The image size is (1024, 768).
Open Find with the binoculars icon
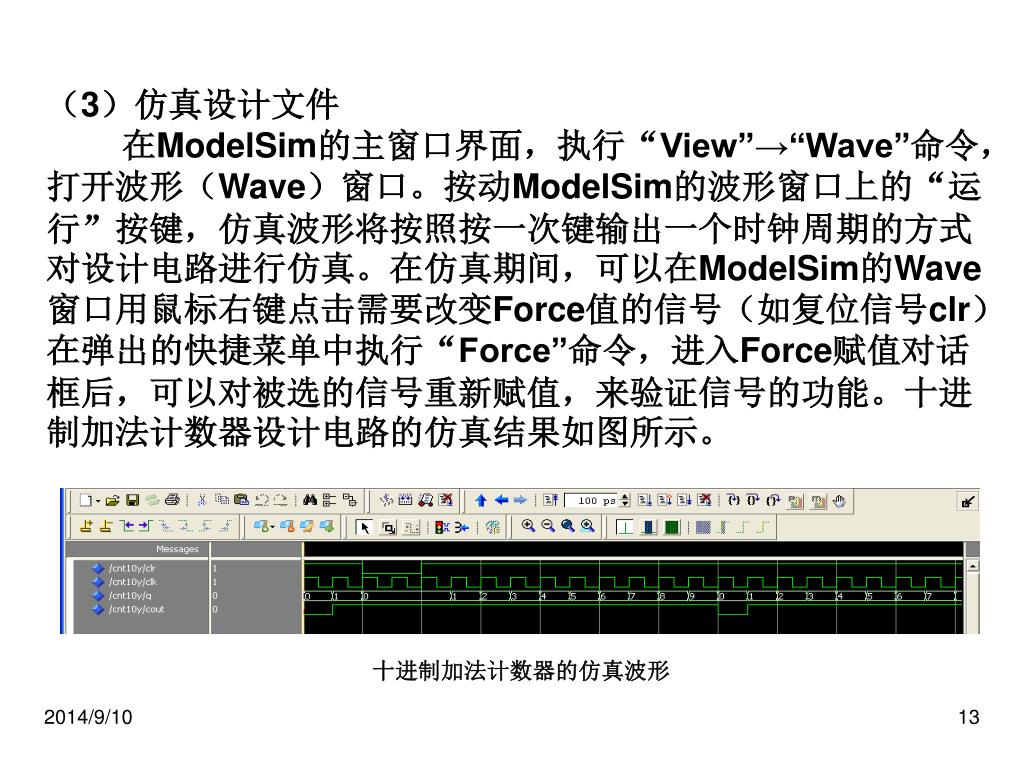click(310, 500)
